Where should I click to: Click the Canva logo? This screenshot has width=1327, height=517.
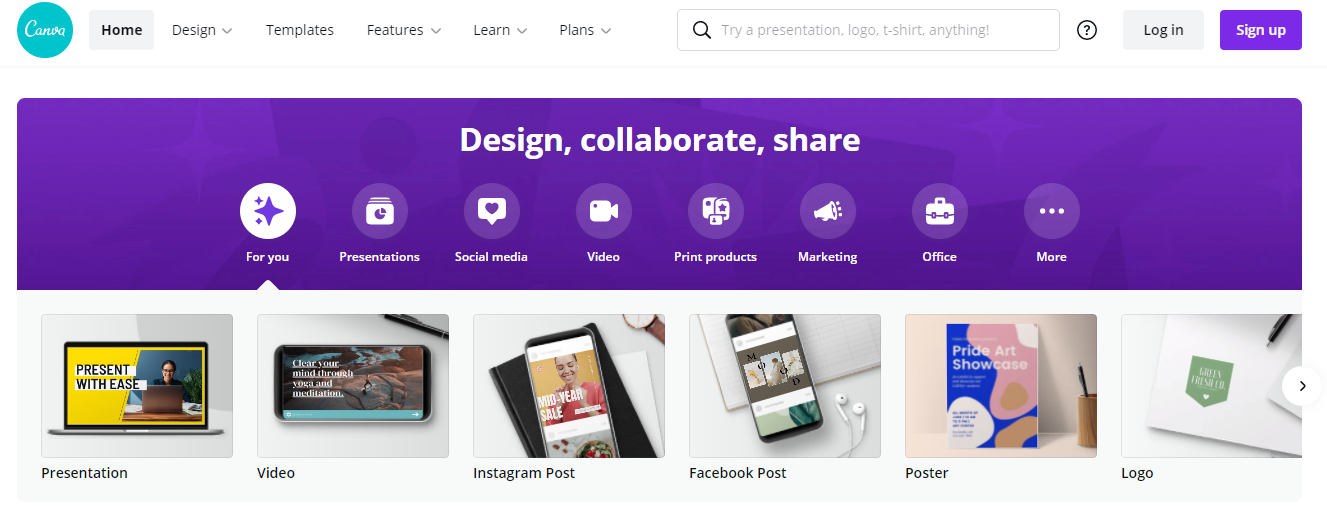[x=43, y=30]
